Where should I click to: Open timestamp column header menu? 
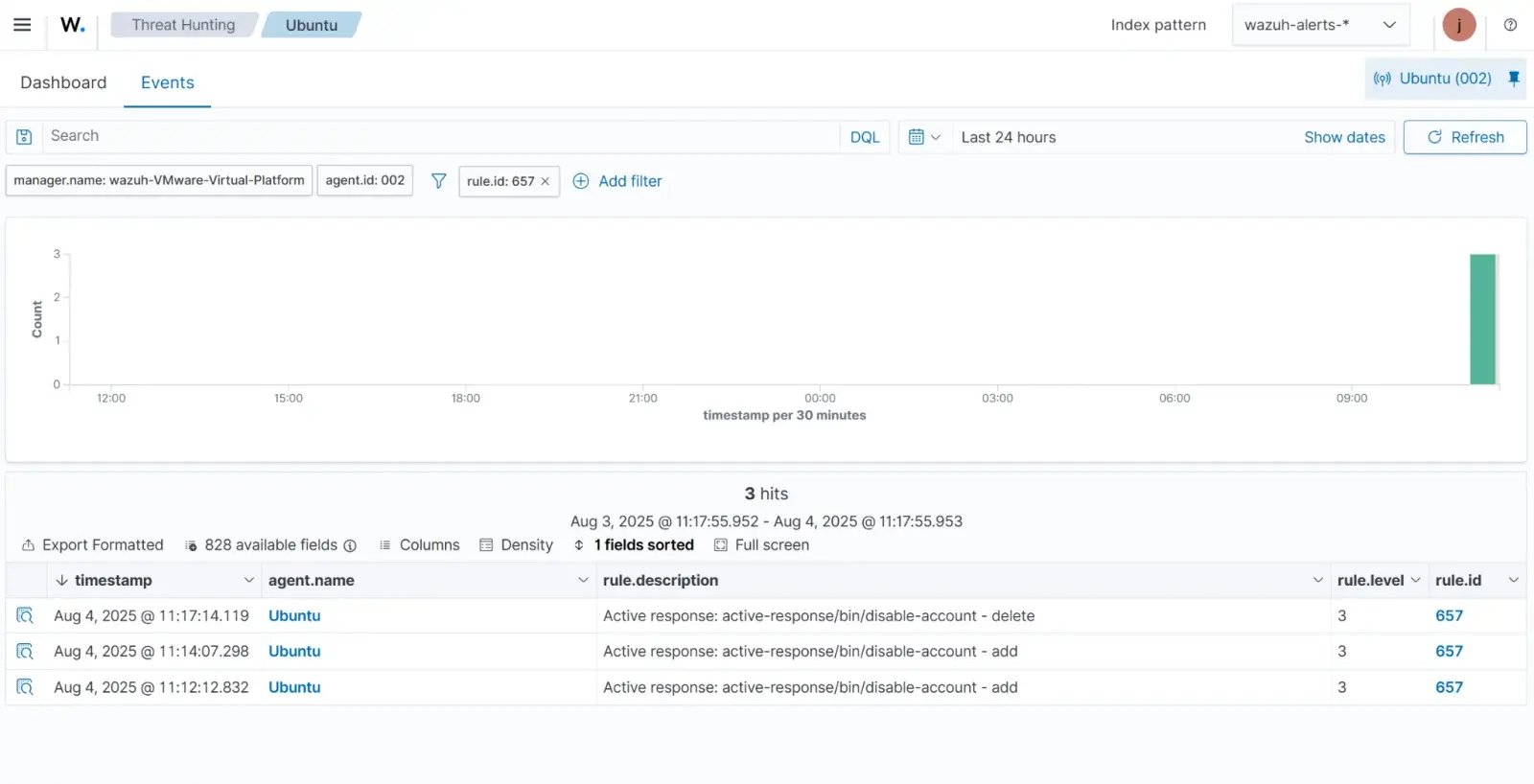coord(248,580)
